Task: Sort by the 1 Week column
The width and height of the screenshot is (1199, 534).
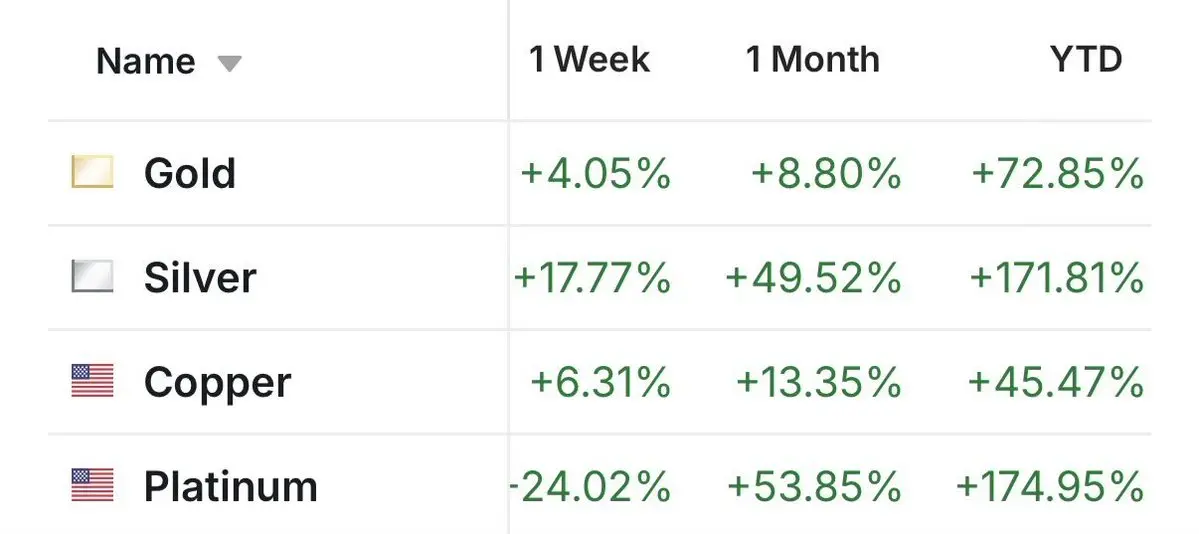Action: pos(589,60)
